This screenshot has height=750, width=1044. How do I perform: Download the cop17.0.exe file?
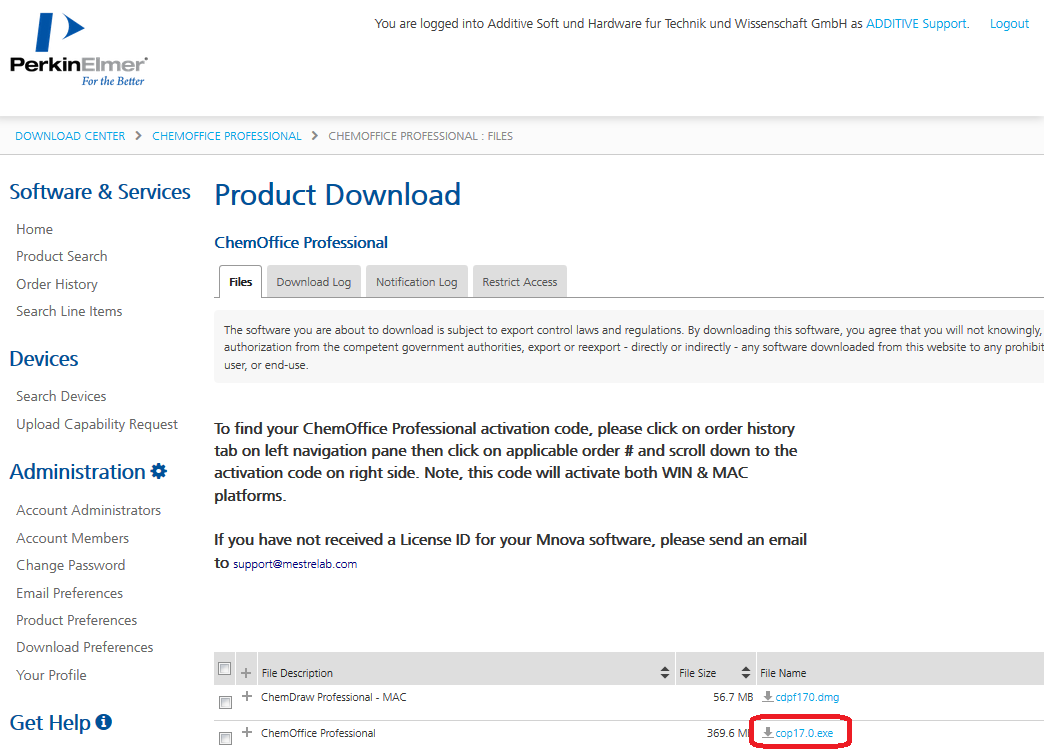coord(804,733)
